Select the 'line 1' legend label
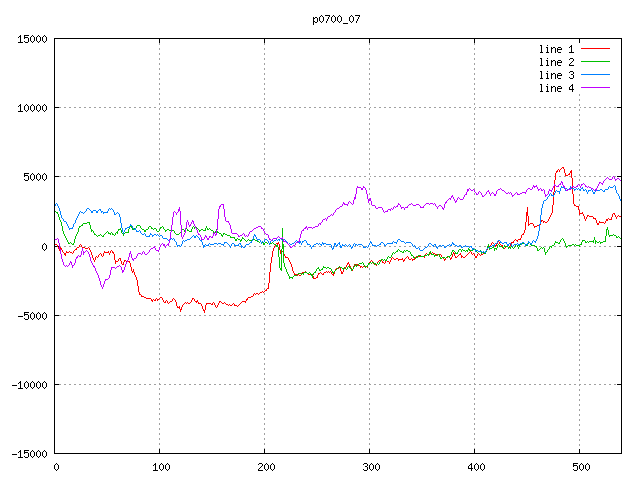Screen dimensions: 640x480 556,49
